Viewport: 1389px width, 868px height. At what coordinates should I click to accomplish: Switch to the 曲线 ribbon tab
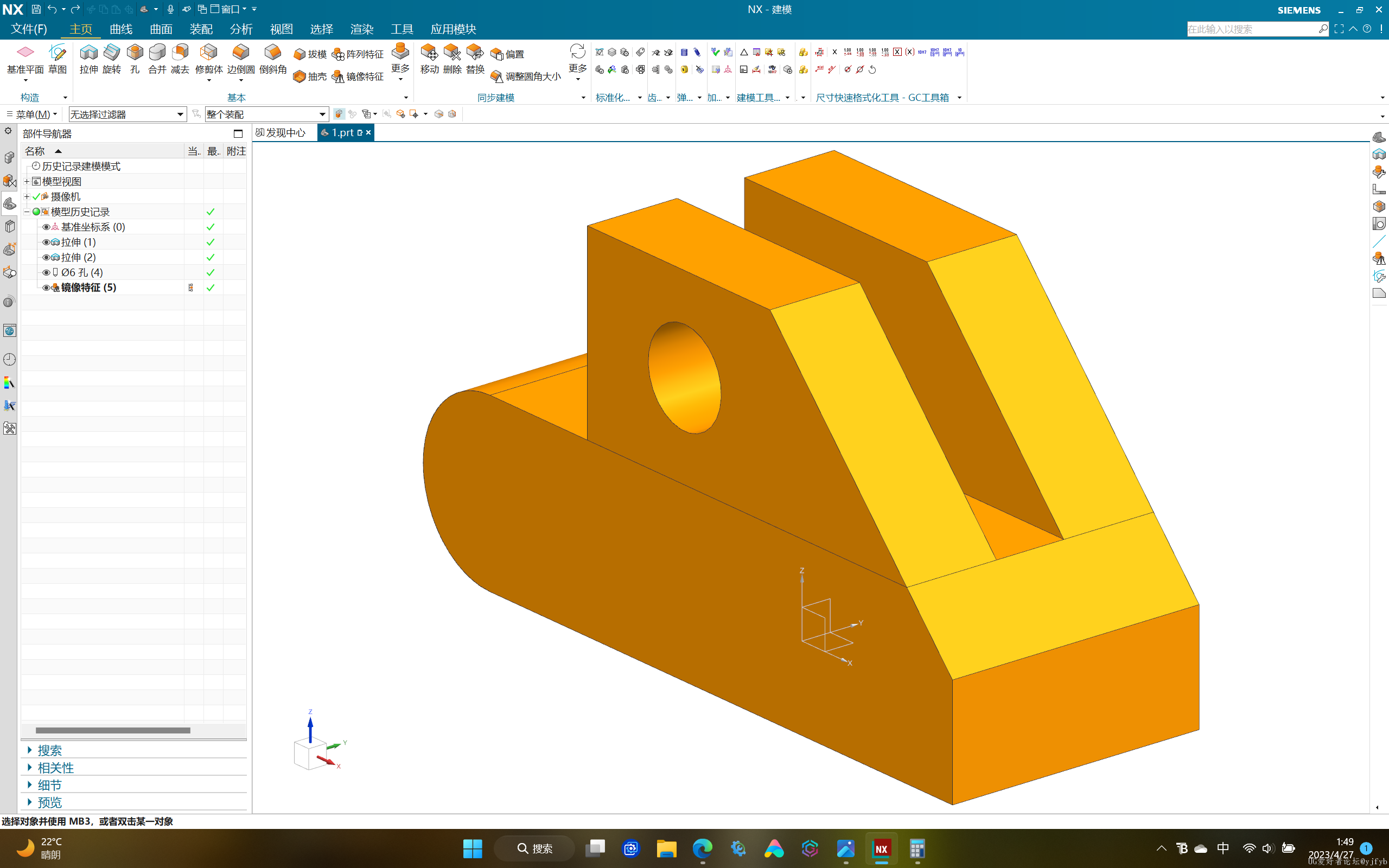(x=121, y=29)
